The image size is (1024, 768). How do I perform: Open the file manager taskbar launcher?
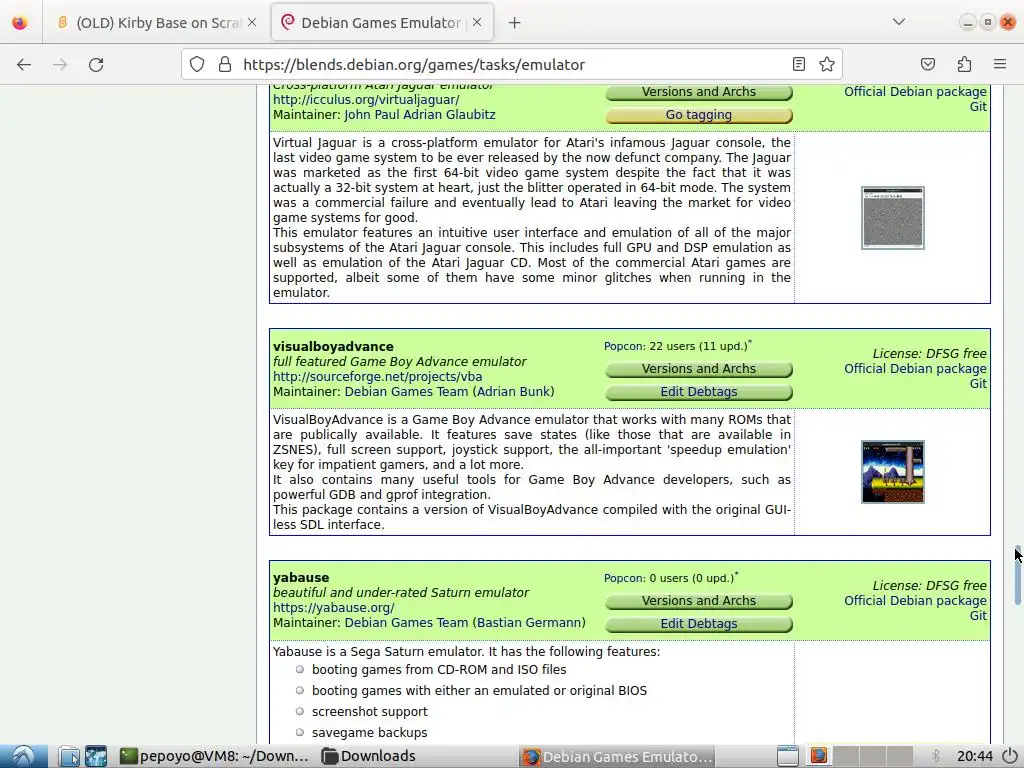69,756
